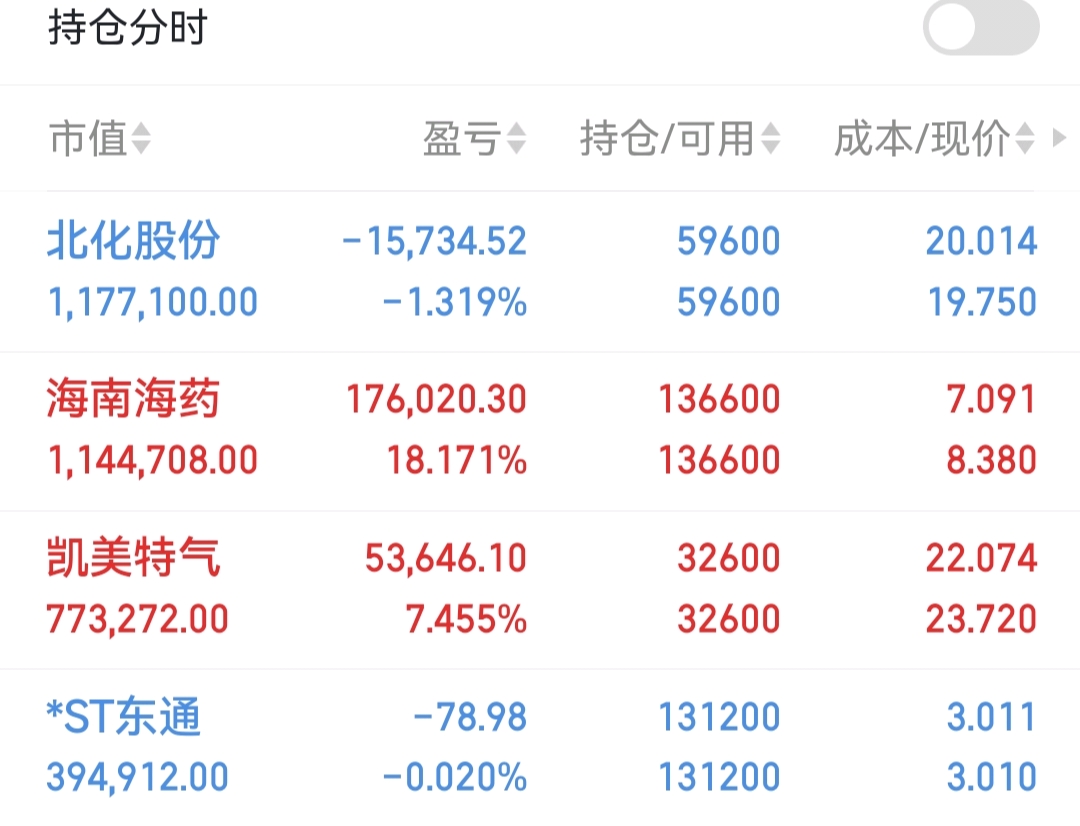Select 海南海药 holding quantity 136600

pos(719,400)
